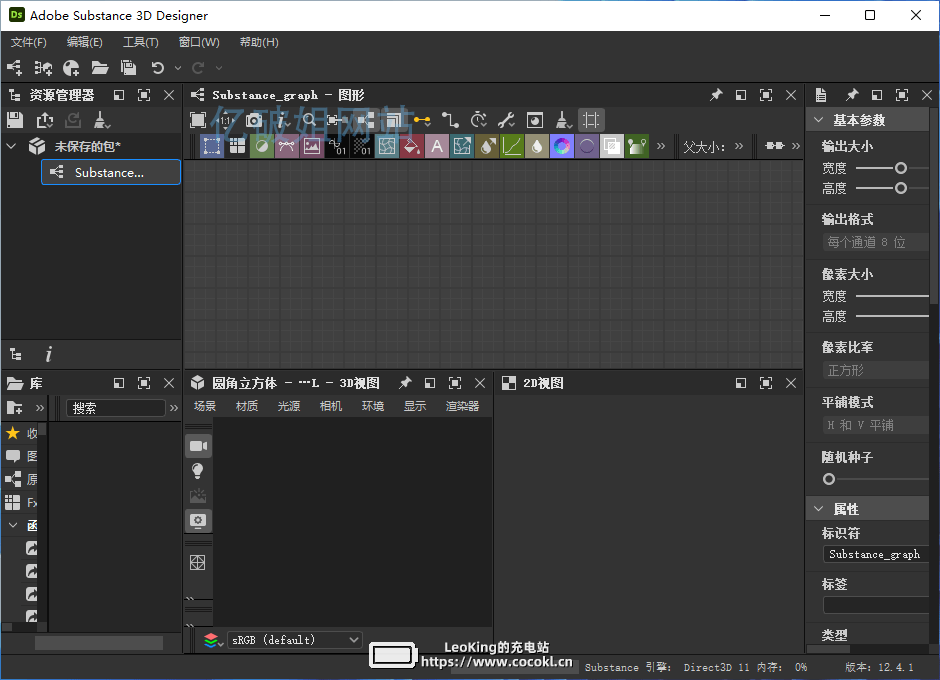
Task: Click the save icon in resource manager
Action: 15,121
